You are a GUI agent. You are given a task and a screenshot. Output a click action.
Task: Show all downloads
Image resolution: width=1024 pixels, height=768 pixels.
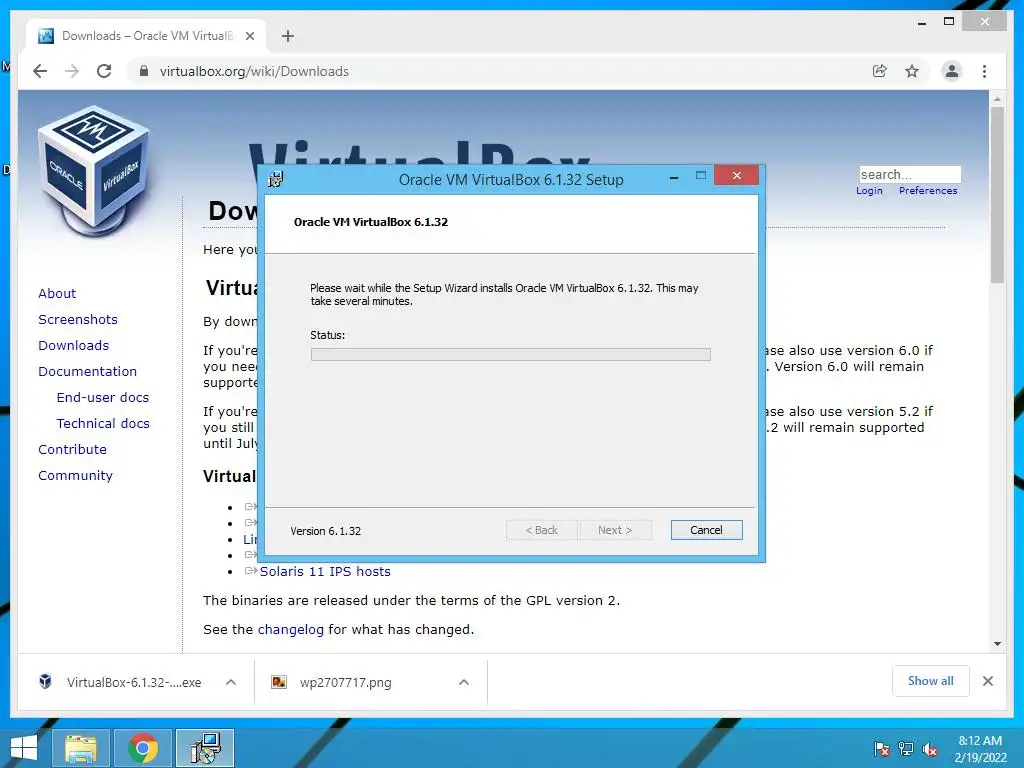(931, 681)
